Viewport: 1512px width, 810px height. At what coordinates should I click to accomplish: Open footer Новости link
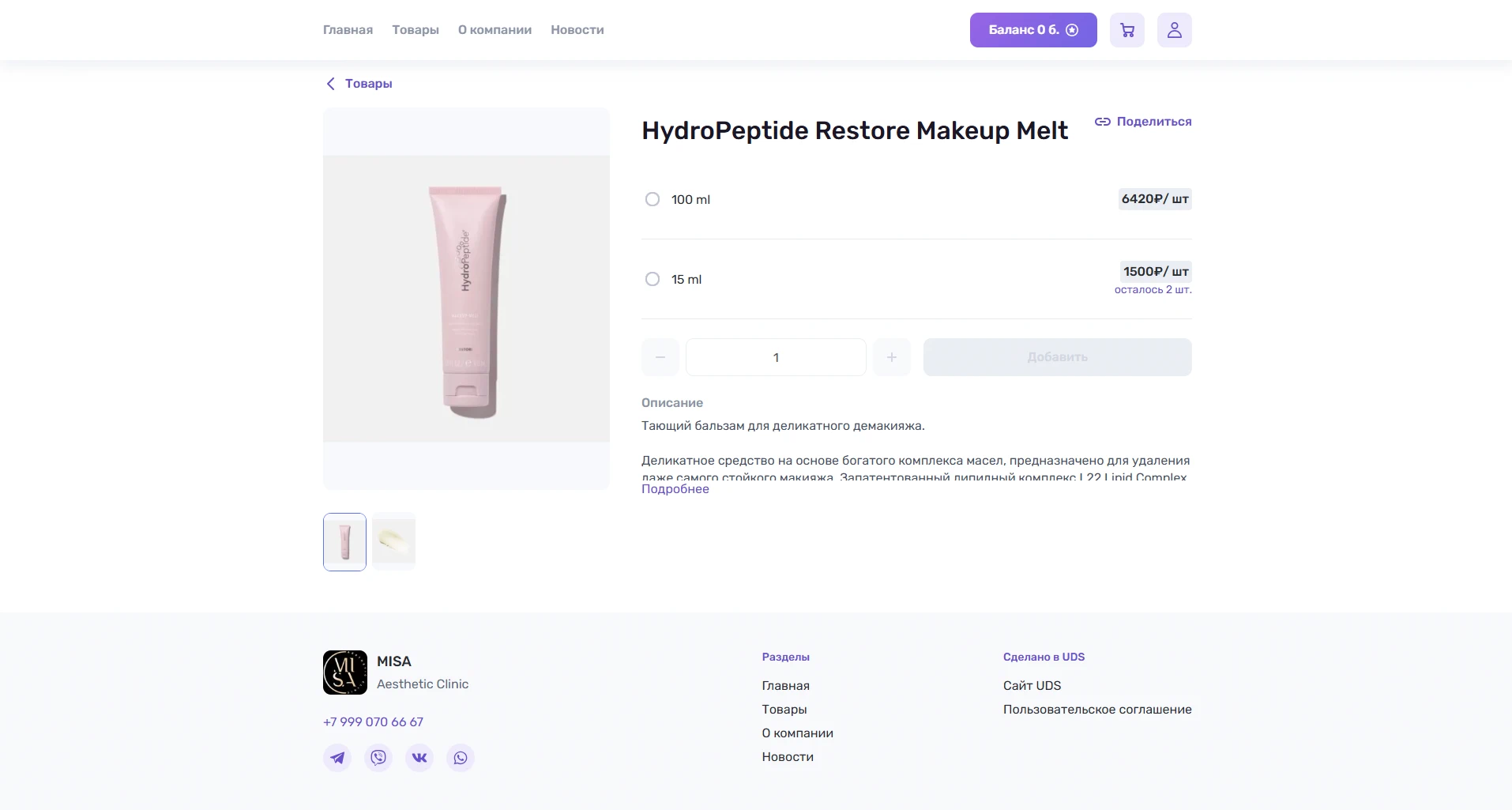tap(788, 757)
